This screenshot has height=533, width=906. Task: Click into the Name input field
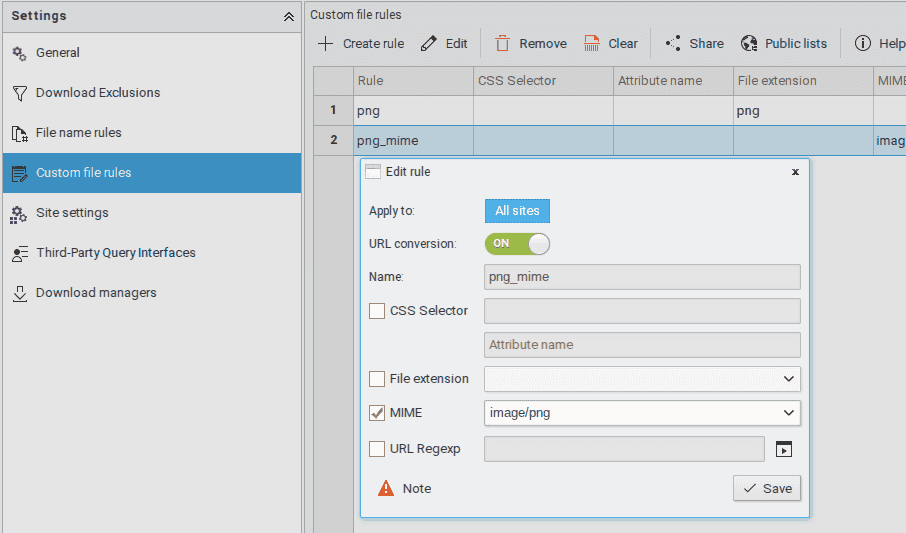642,277
